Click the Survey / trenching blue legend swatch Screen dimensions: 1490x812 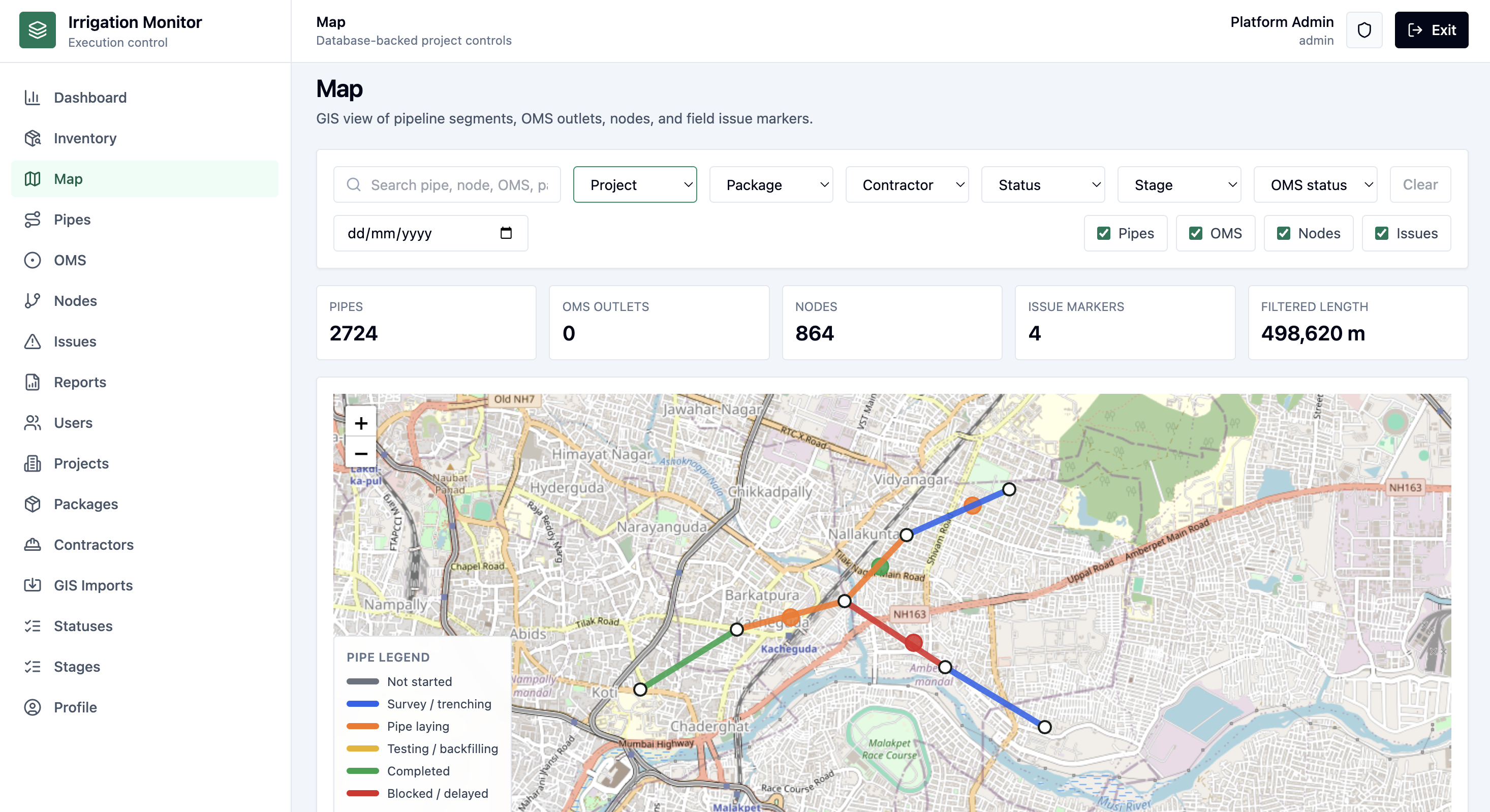pos(363,704)
